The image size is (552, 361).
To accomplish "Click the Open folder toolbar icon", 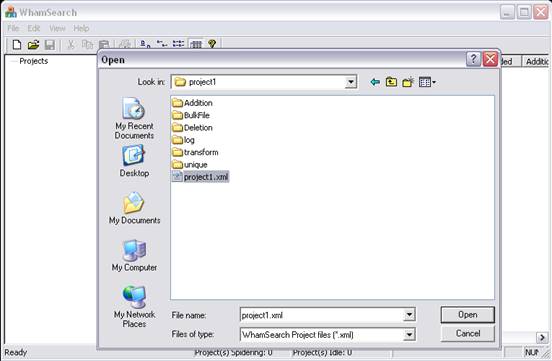I will pyautogui.click(x=33, y=45).
